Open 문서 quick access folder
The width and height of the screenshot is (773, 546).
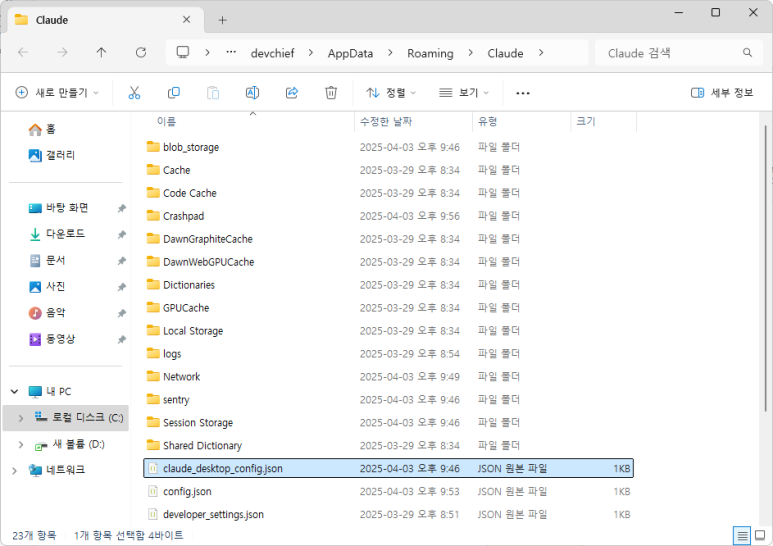(47, 260)
